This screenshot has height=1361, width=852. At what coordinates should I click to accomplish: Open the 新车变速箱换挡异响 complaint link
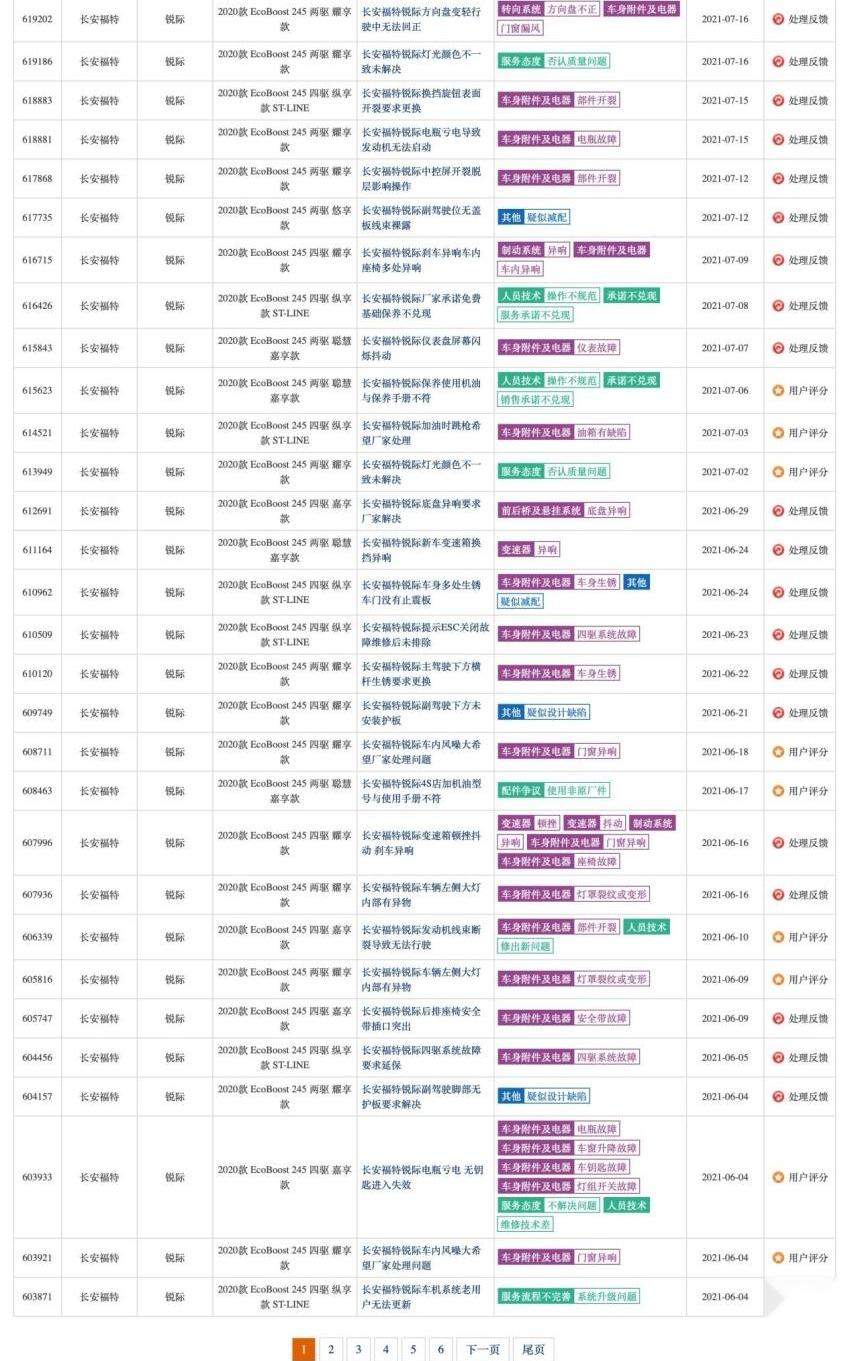click(x=421, y=550)
